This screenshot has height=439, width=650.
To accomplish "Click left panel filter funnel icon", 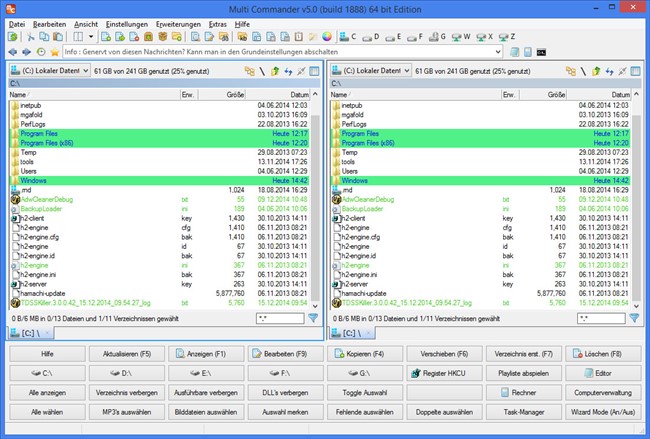I will pyautogui.click(x=313, y=318).
